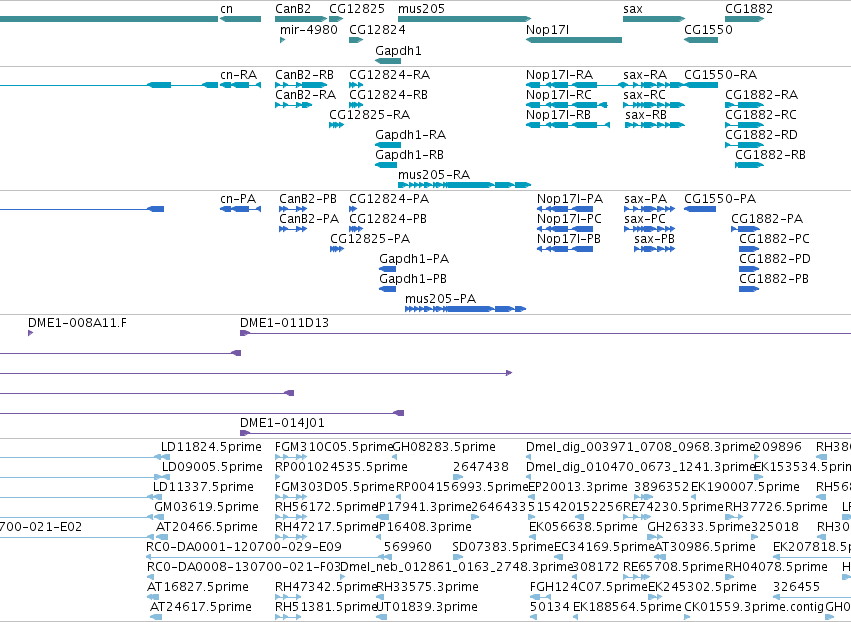Select the cn gene feature
This screenshot has width=851, height=622.
tap(240, 19)
